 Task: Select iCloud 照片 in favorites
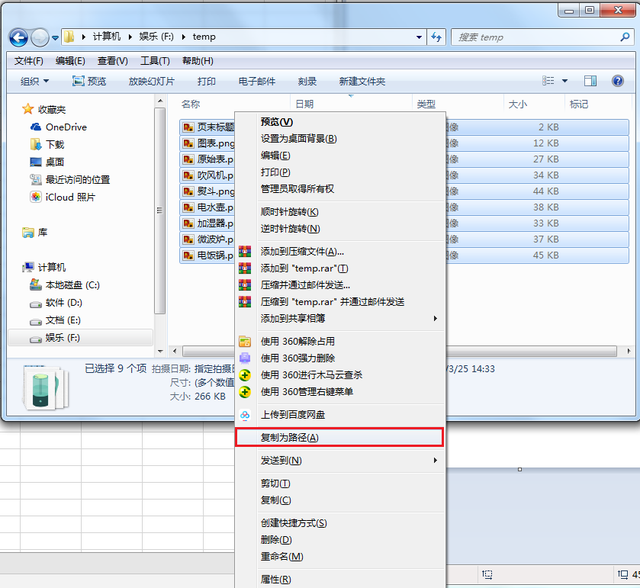[x=70, y=197]
